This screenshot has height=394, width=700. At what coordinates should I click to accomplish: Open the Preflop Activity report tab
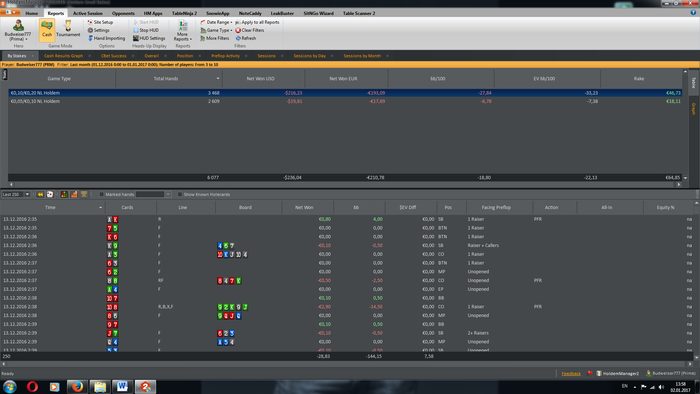(225, 56)
